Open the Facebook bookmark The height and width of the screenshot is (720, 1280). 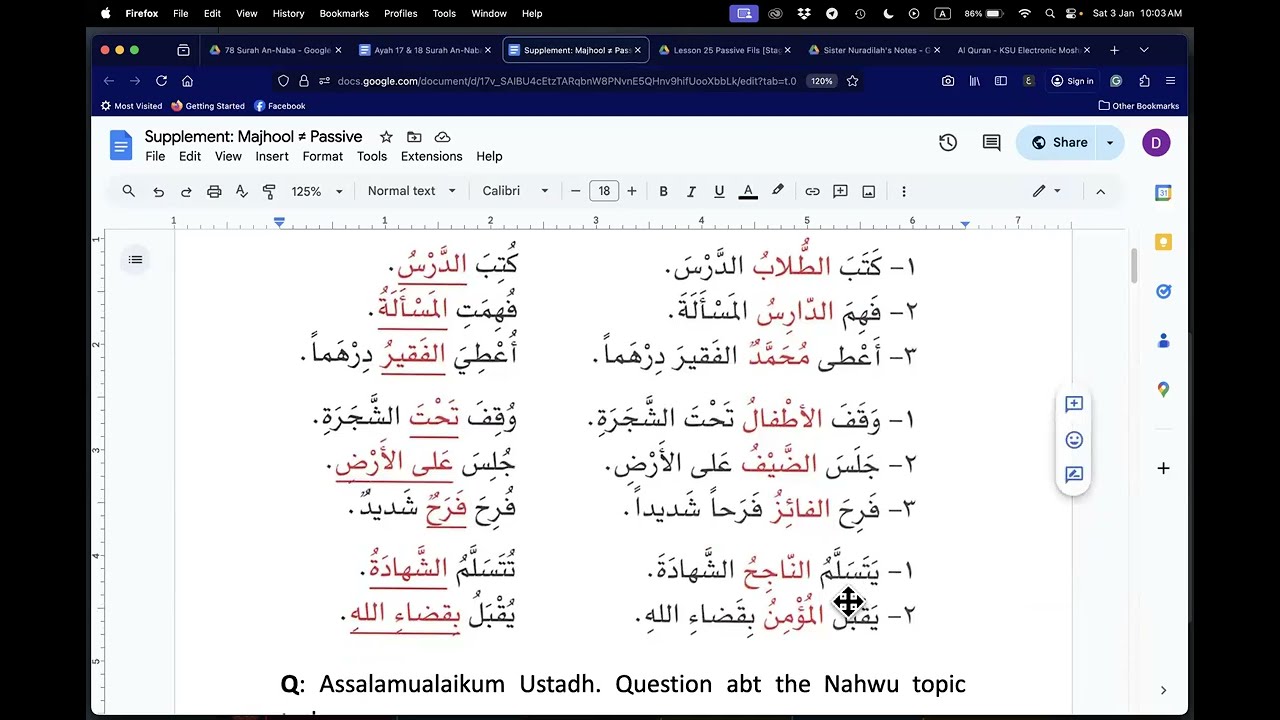(279, 106)
